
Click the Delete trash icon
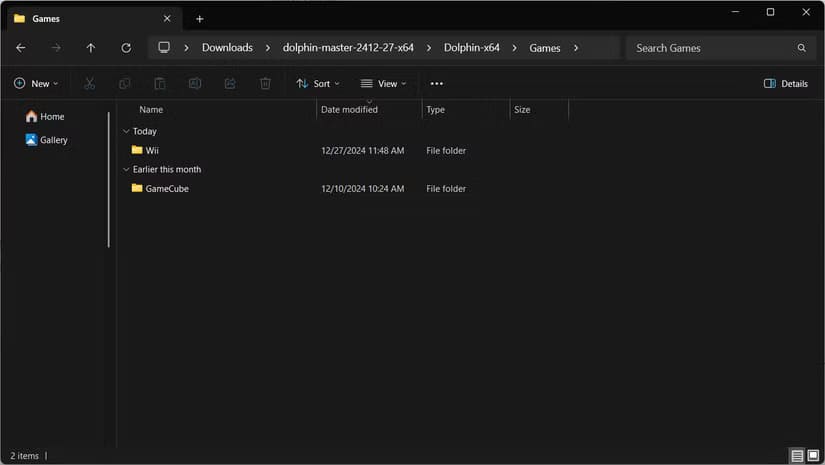coord(265,83)
